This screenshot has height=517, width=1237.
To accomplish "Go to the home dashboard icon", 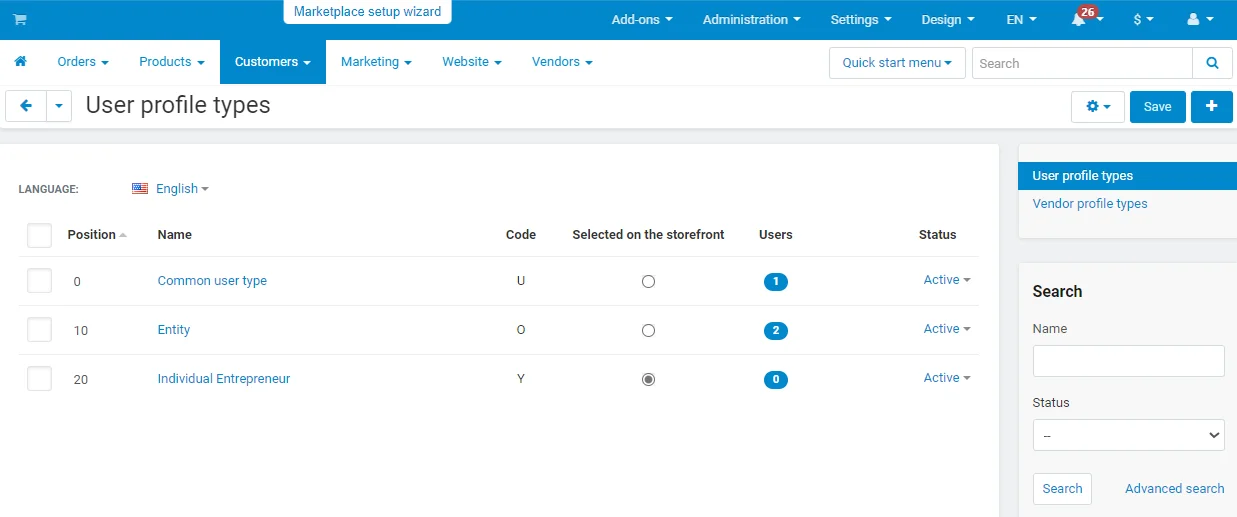I will click(x=20, y=62).
